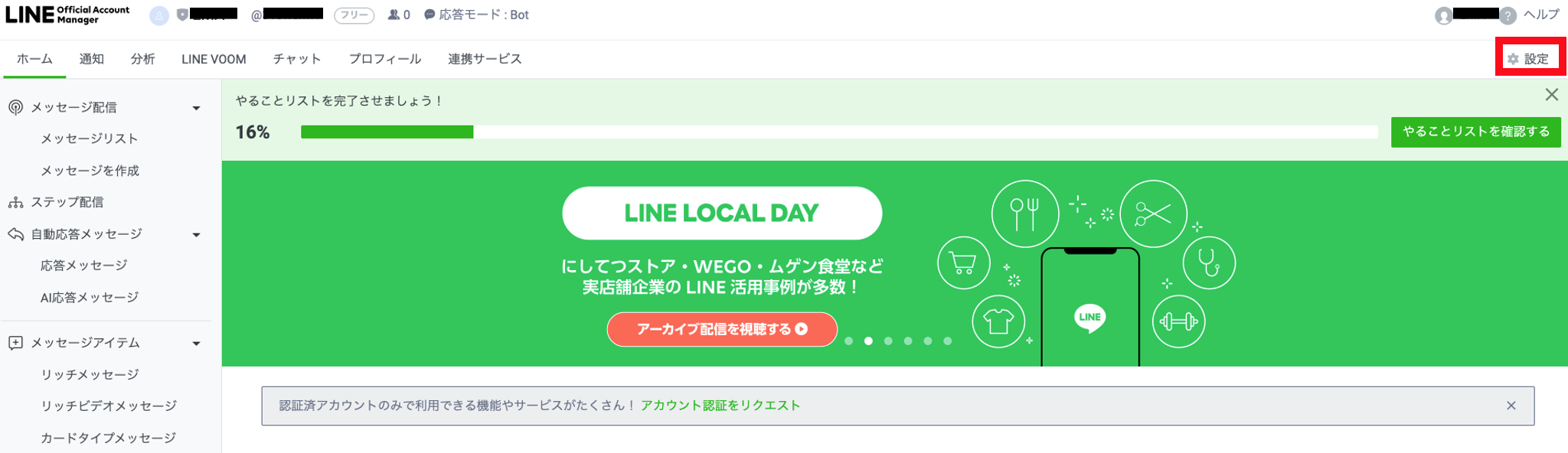Click the 自動応答メッセージ reply arrow icon
This screenshot has height=453, width=1568.
click(x=15, y=234)
